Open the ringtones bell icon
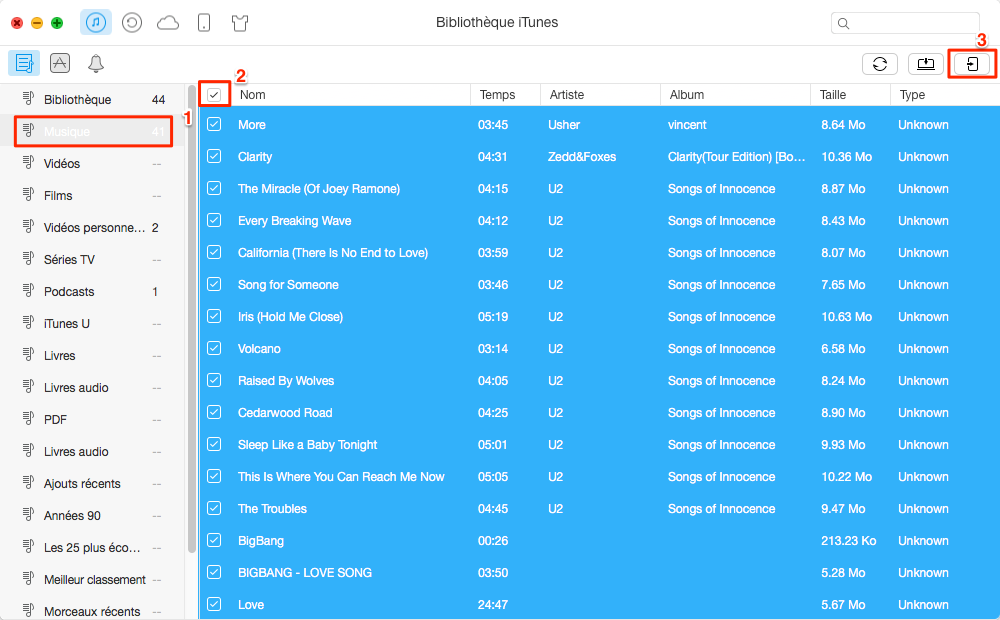 pos(96,63)
